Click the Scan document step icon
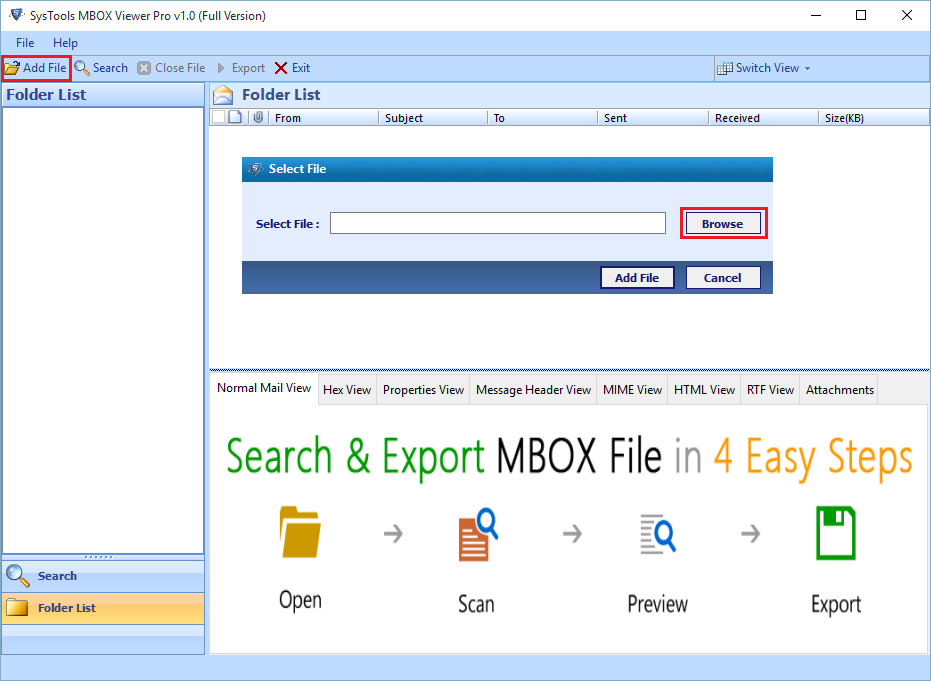Screen dimensions: 931x681 pos(478,534)
